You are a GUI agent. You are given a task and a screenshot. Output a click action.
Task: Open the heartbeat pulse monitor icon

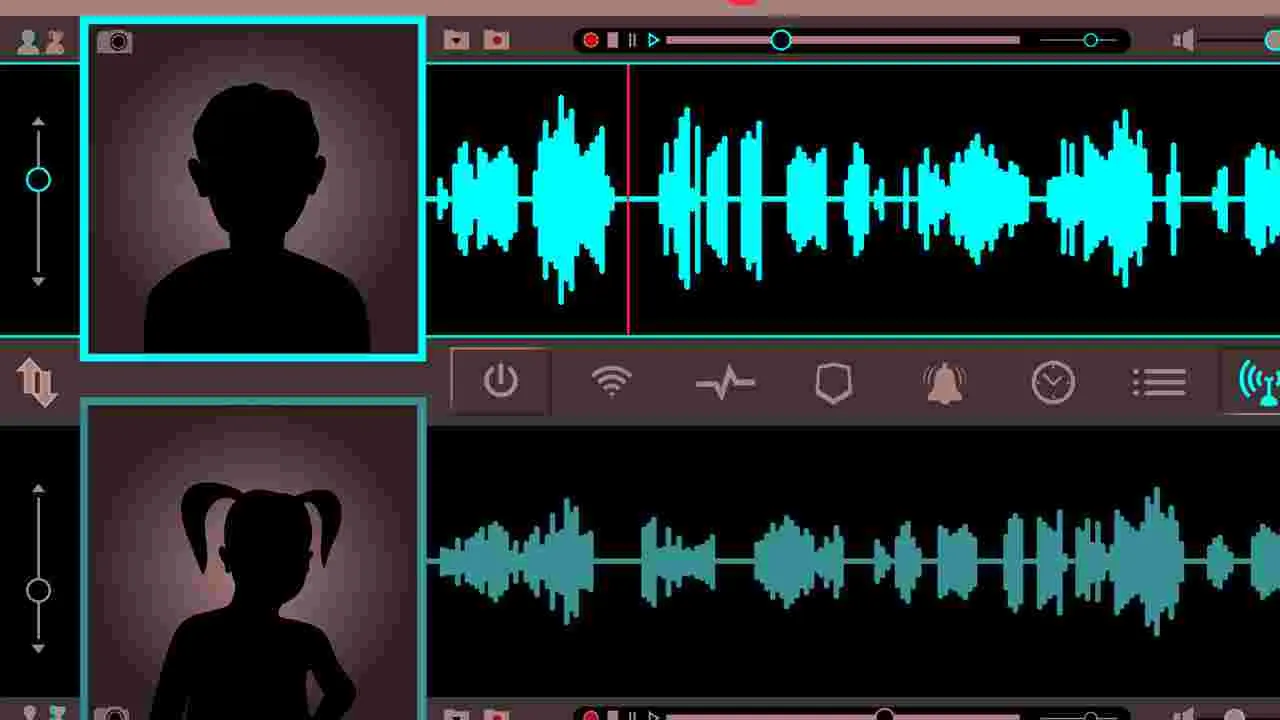(725, 382)
